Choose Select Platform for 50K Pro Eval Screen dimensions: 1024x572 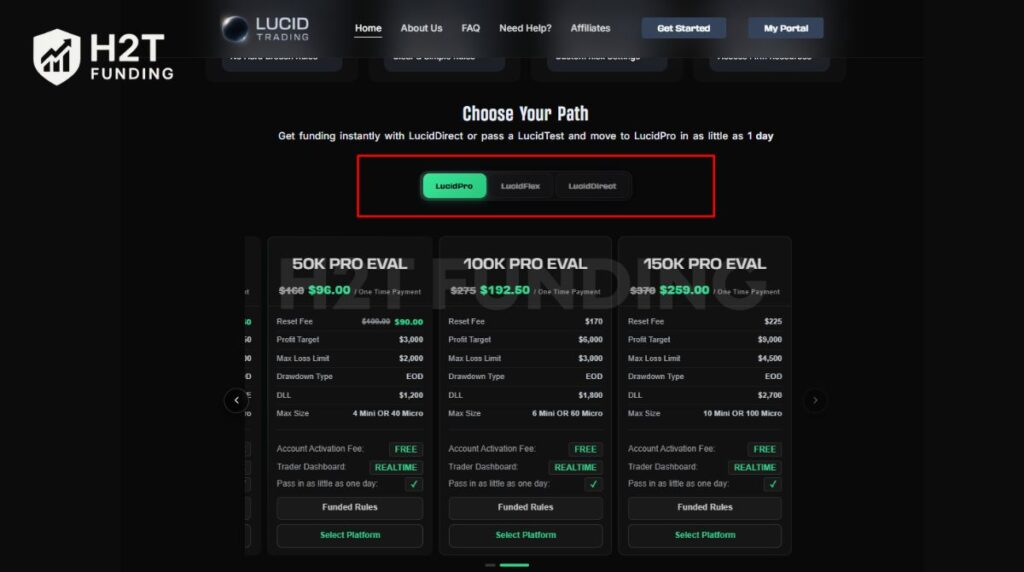coord(350,535)
